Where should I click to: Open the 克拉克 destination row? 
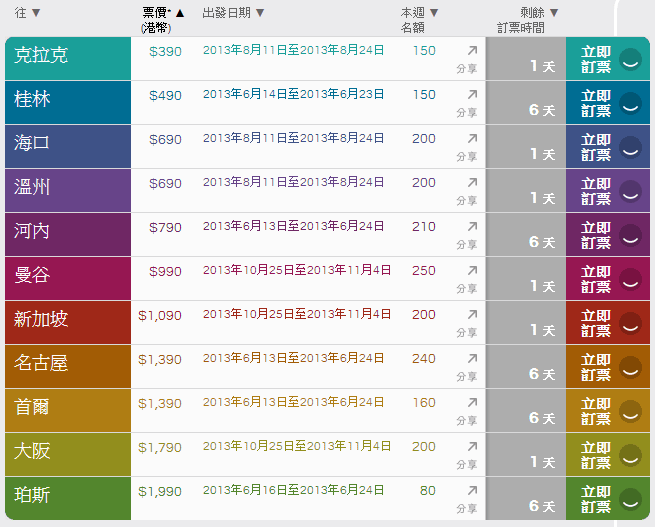(x=68, y=58)
